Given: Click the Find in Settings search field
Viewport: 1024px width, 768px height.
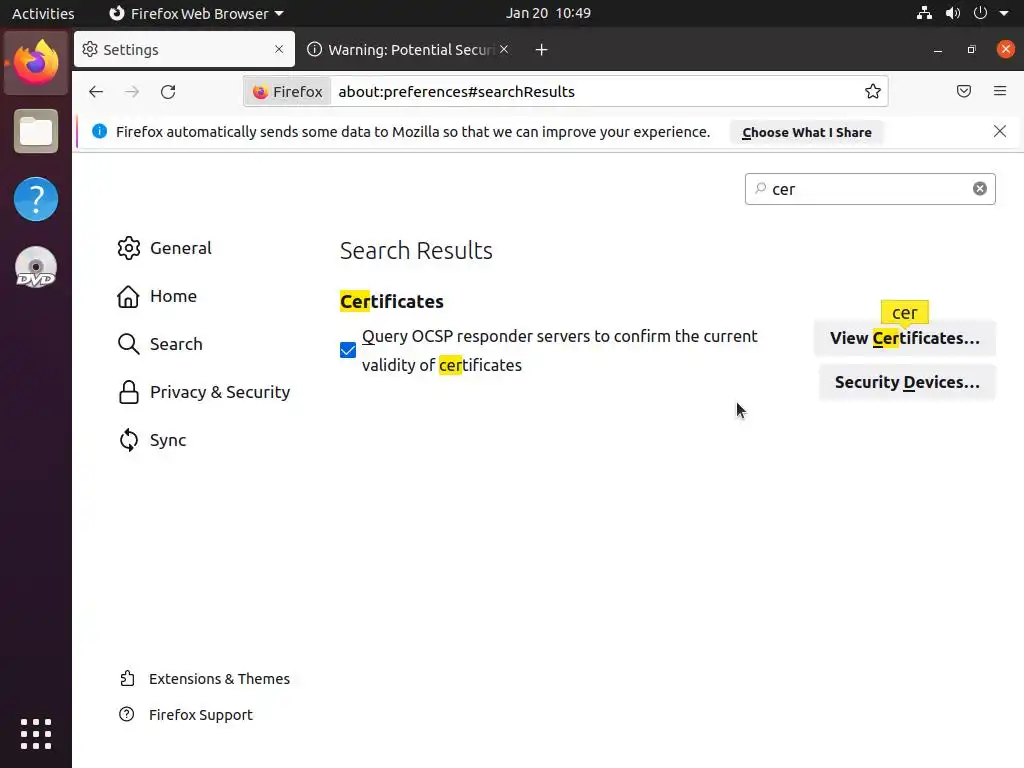Looking at the screenshot, I should [865, 189].
